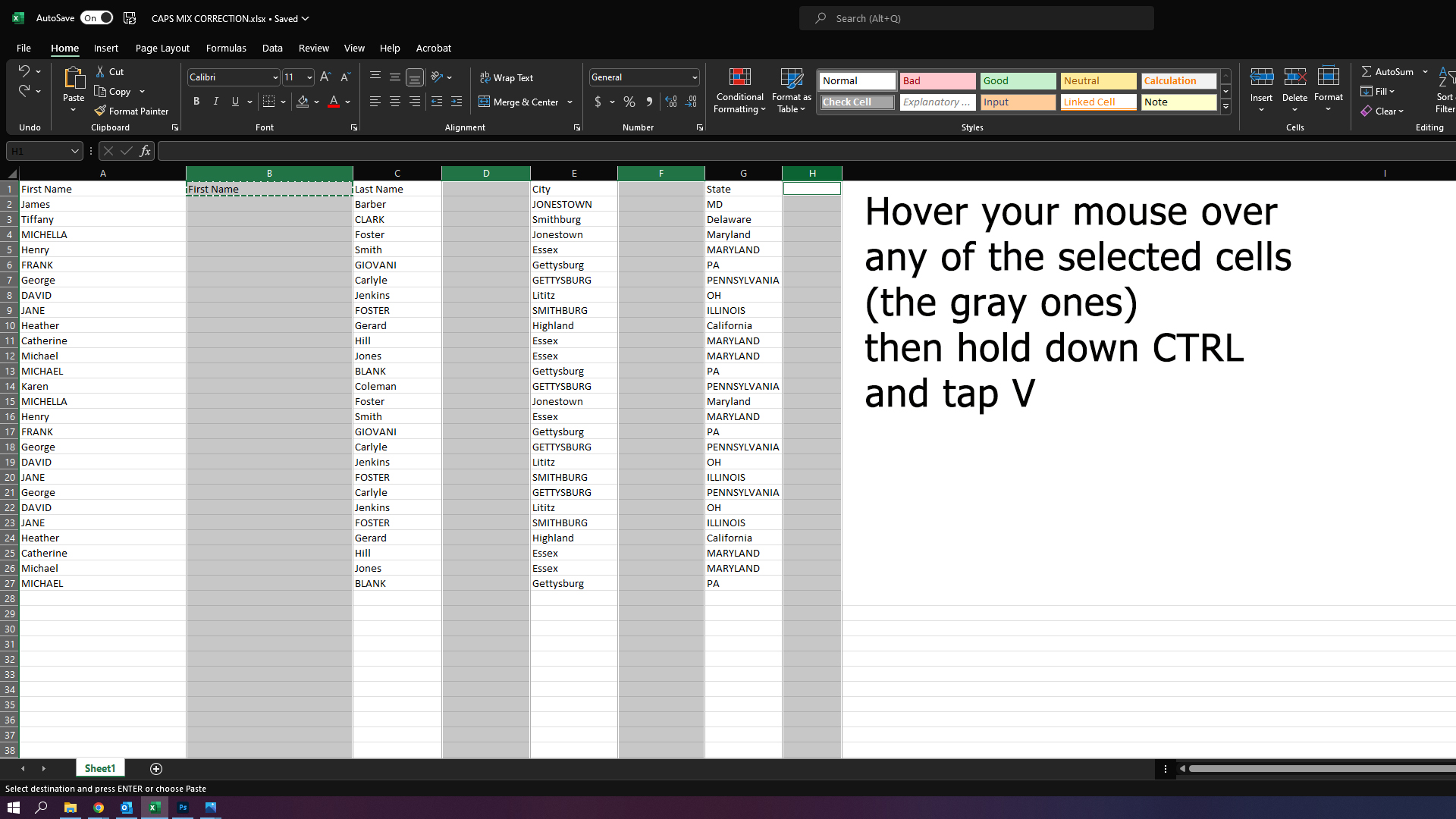This screenshot has height=819, width=1456.
Task: Click the Align Left icon
Action: coord(375,102)
